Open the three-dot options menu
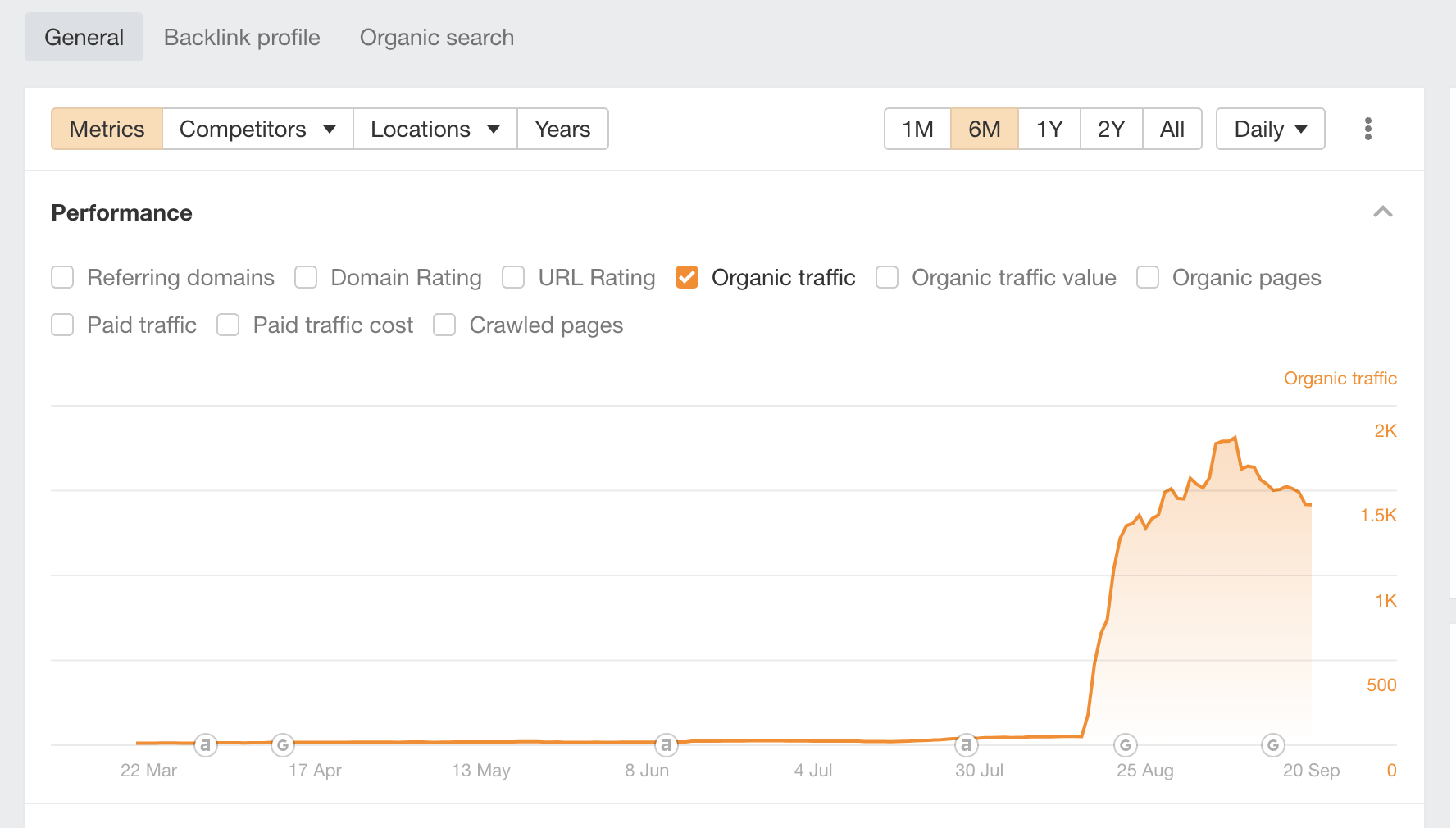 click(x=1367, y=129)
